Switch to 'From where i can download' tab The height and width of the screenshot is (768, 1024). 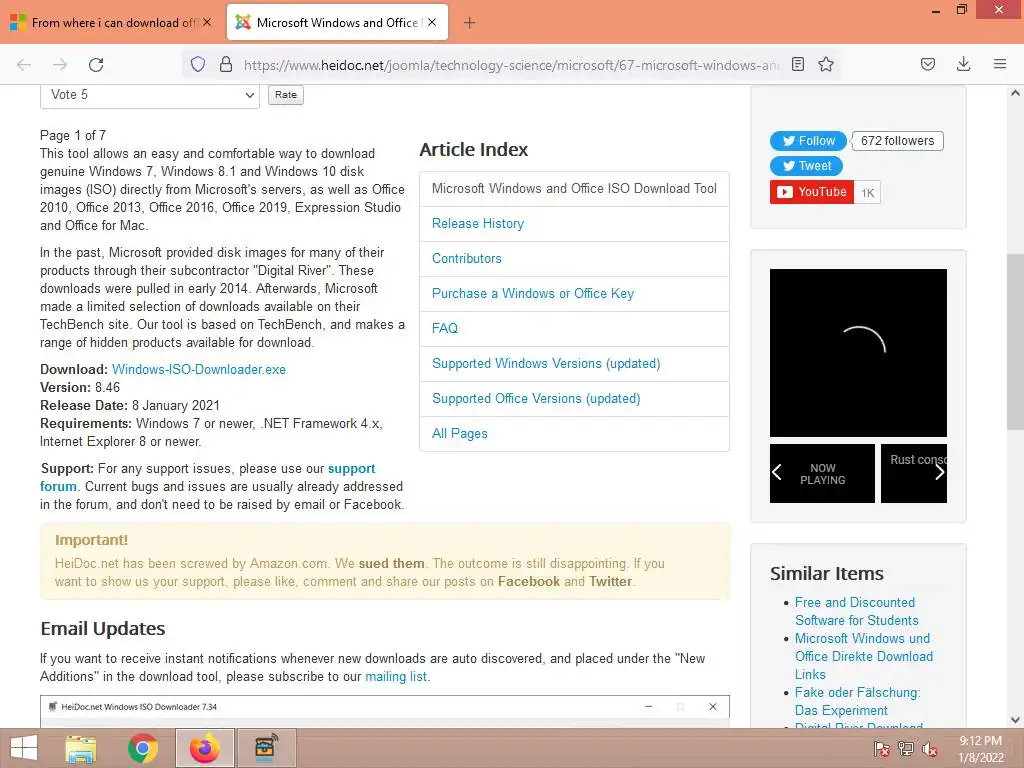pos(111,22)
